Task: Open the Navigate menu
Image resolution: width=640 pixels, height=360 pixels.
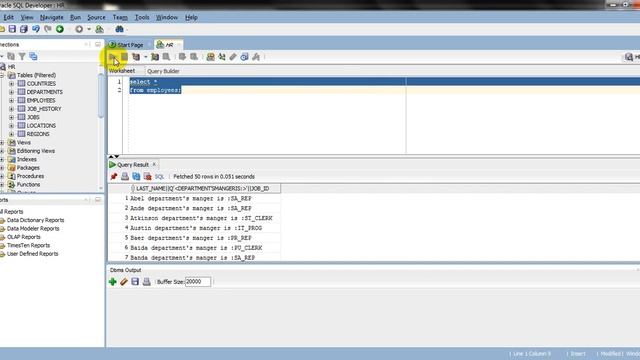Action: [x=51, y=18]
